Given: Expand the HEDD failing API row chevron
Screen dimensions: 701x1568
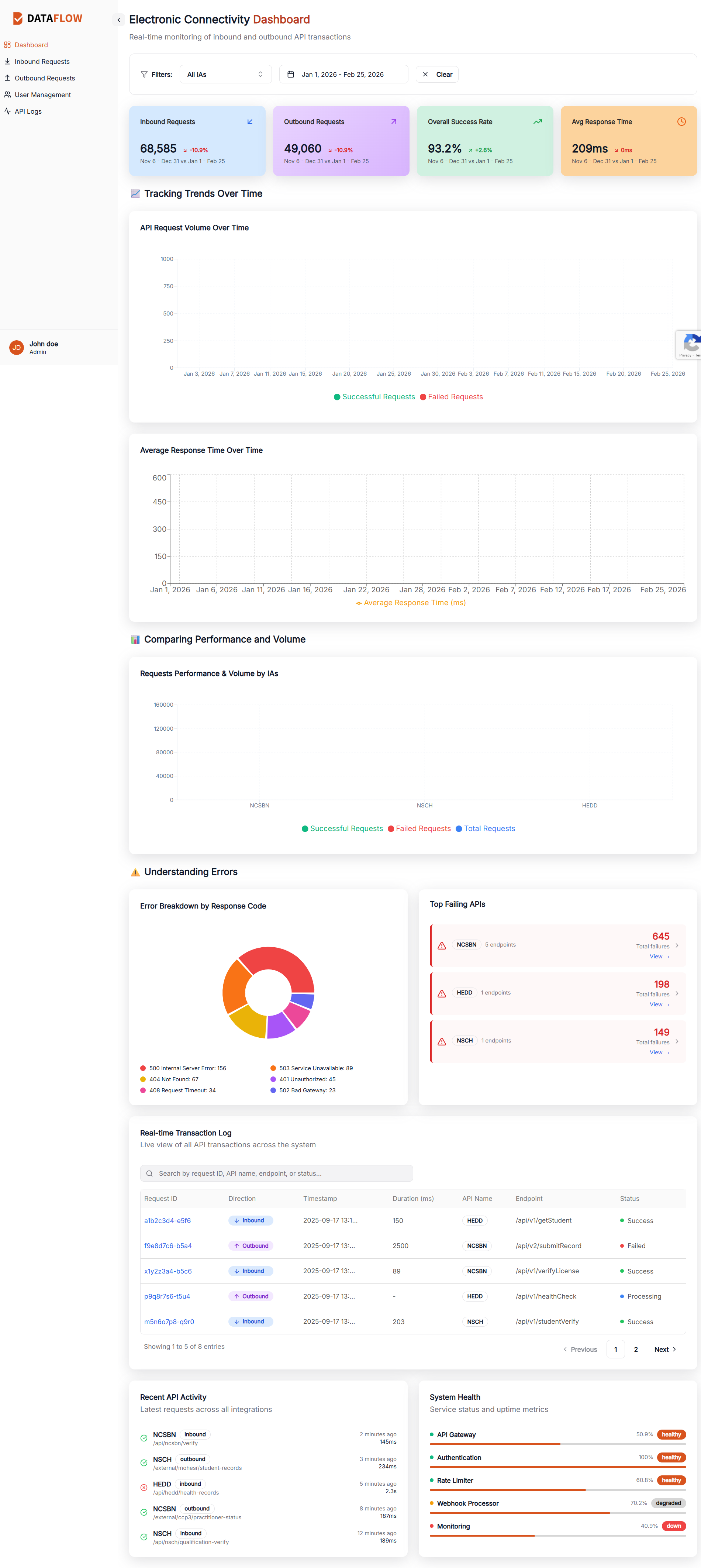Looking at the screenshot, I should click(x=677, y=993).
